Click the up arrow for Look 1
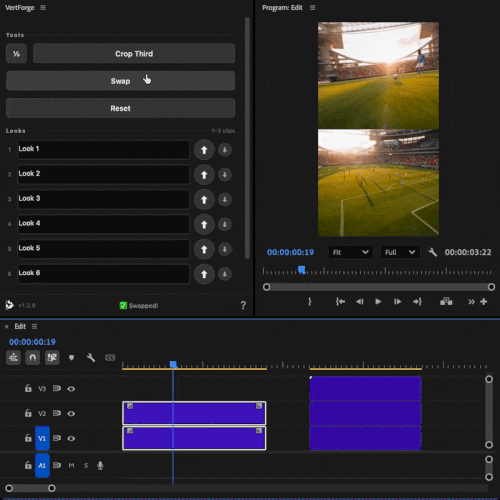Viewport: 500px width, 500px height. (204, 150)
